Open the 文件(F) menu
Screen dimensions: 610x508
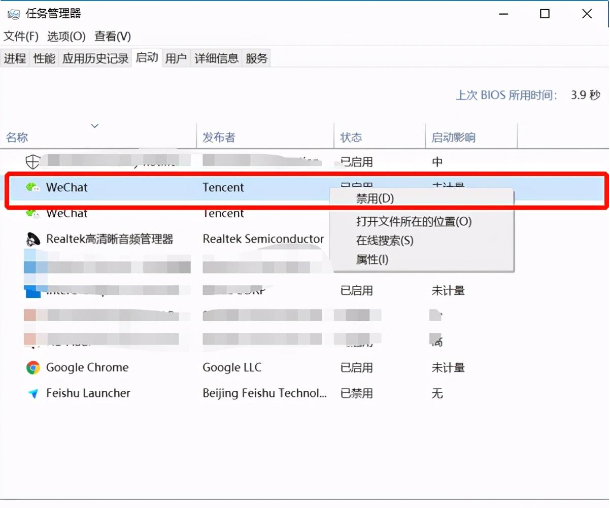pos(21,37)
